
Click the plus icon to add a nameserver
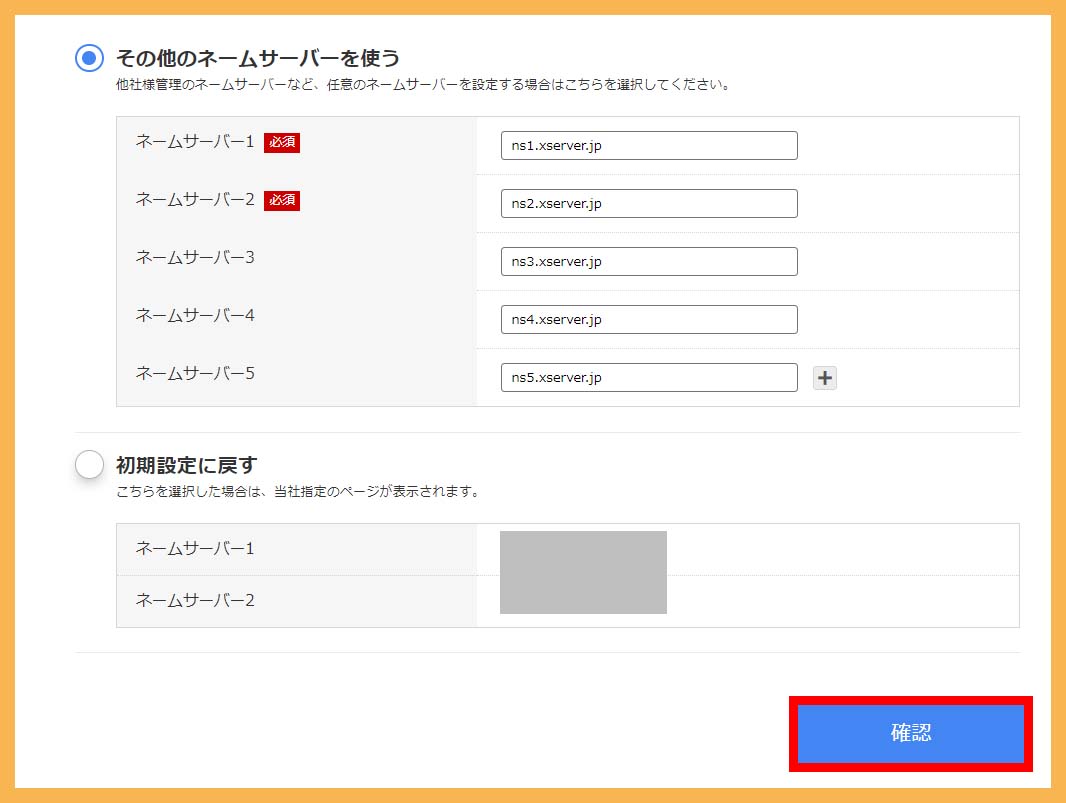824,378
